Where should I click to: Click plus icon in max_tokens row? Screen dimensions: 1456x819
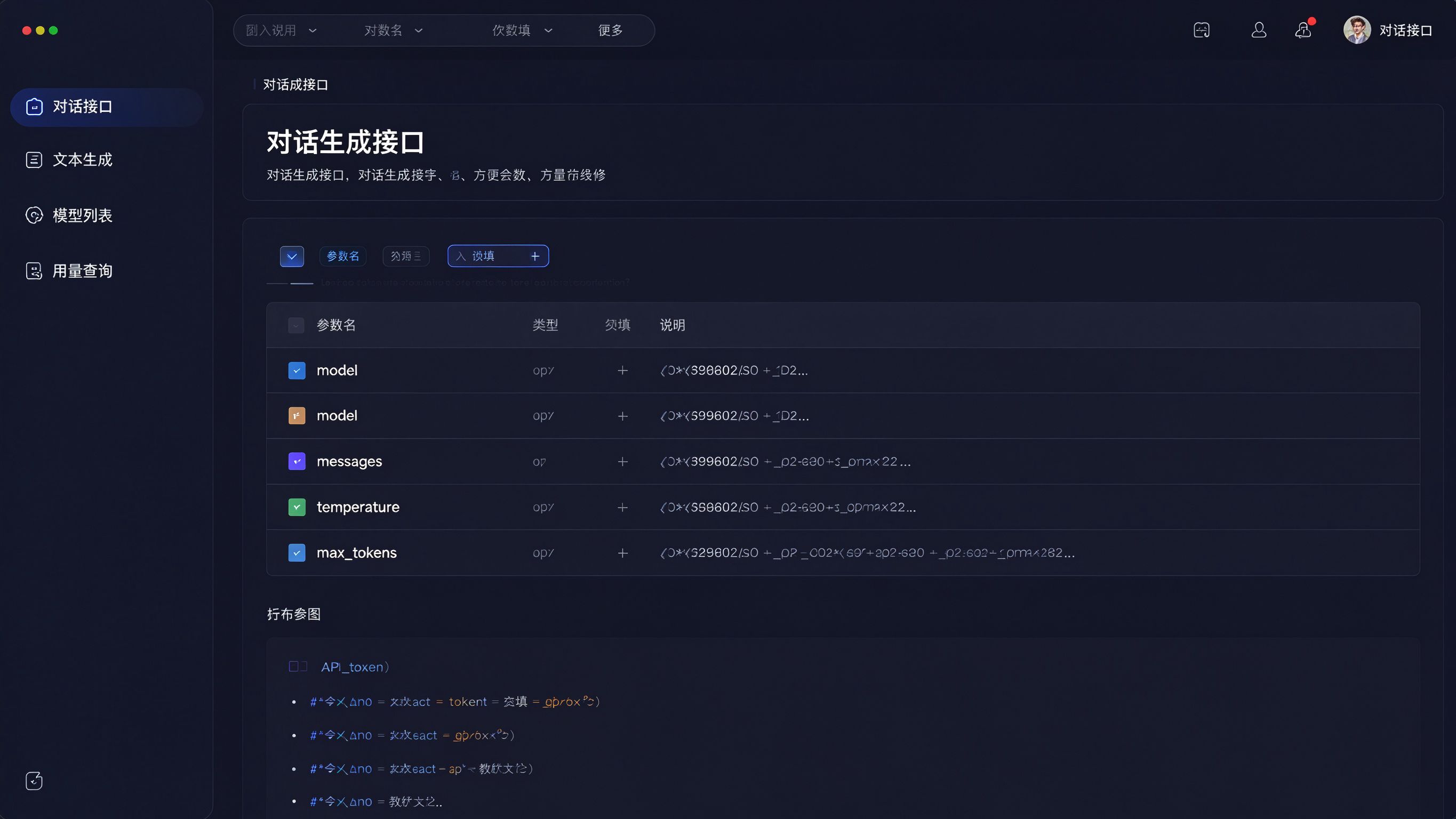coord(623,553)
